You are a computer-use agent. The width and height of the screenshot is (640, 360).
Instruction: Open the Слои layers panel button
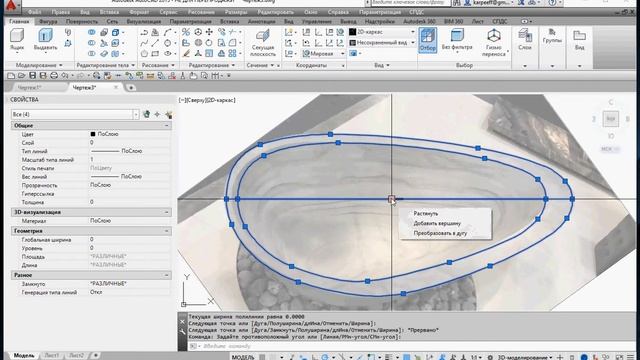524,40
